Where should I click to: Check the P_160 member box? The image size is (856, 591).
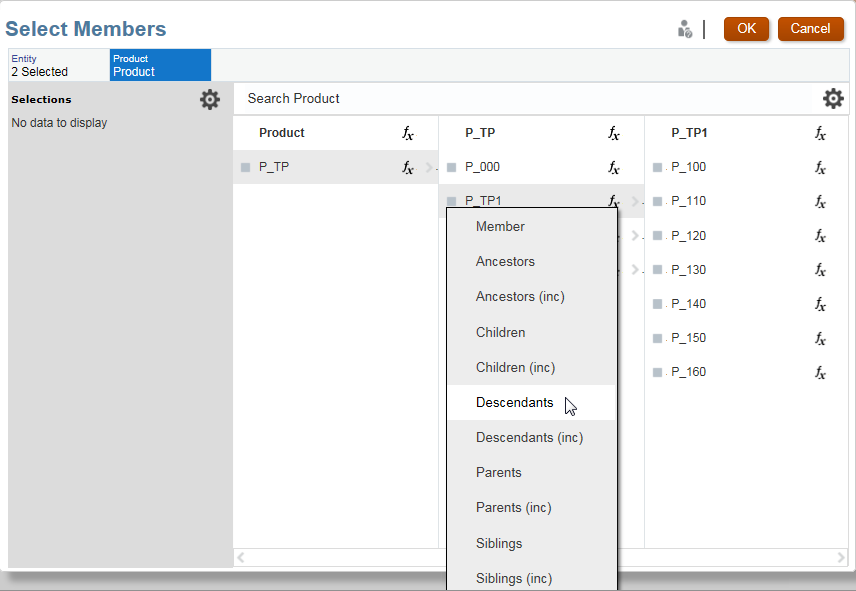[657, 372]
